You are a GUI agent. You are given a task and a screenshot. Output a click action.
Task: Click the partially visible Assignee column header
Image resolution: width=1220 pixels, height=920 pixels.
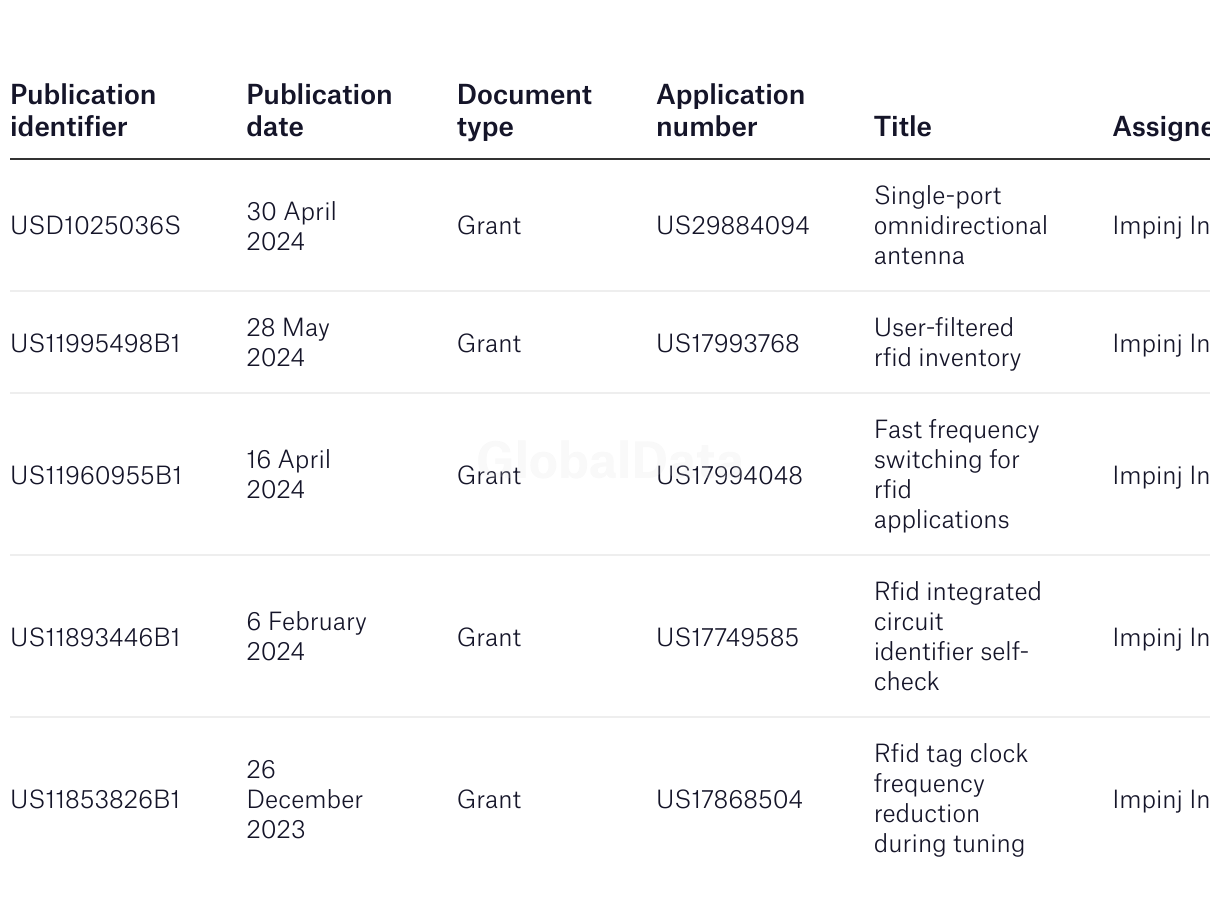(x=1160, y=126)
